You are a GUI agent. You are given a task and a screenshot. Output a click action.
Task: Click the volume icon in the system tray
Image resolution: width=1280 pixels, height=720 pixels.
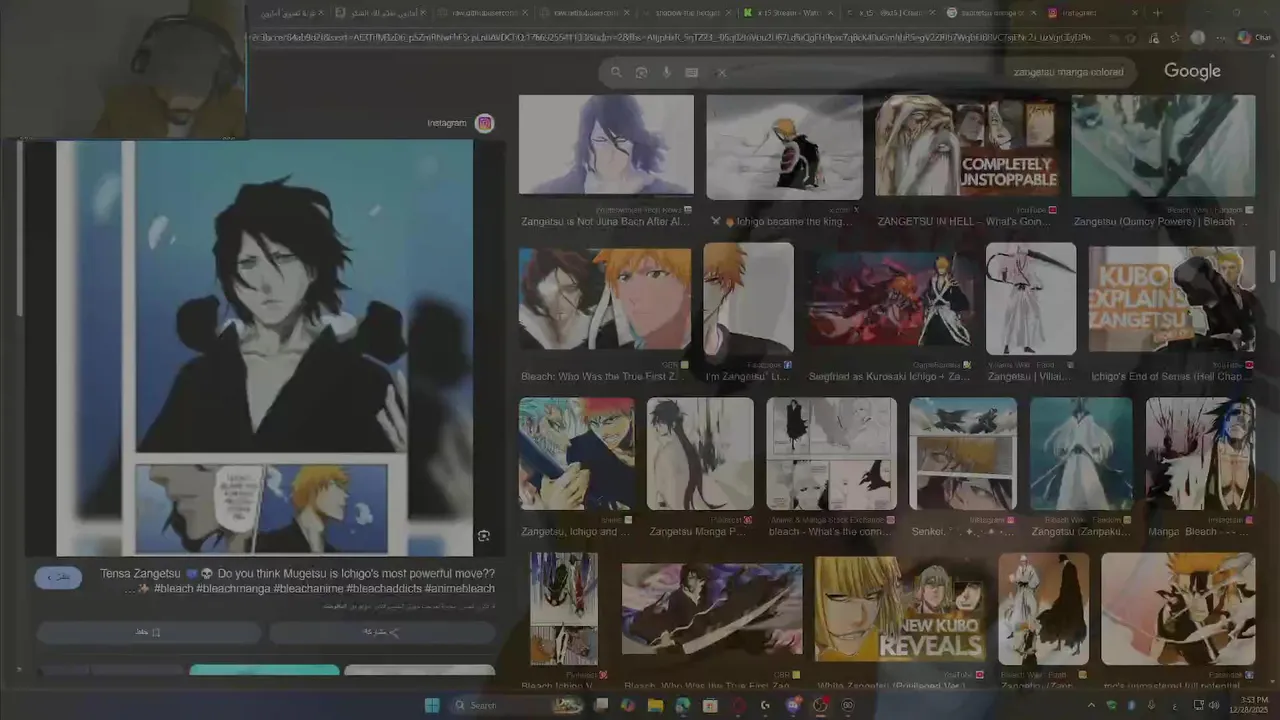[1214, 705]
